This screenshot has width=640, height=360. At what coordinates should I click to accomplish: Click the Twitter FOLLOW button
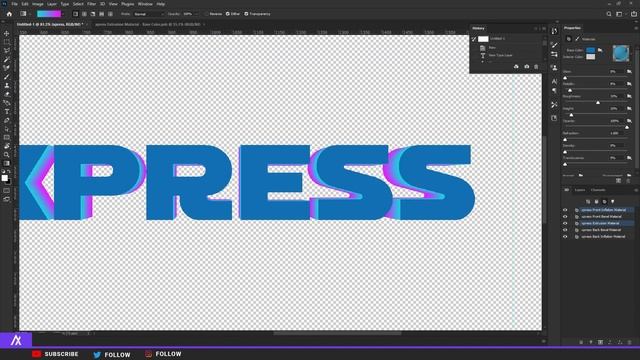(x=112, y=355)
